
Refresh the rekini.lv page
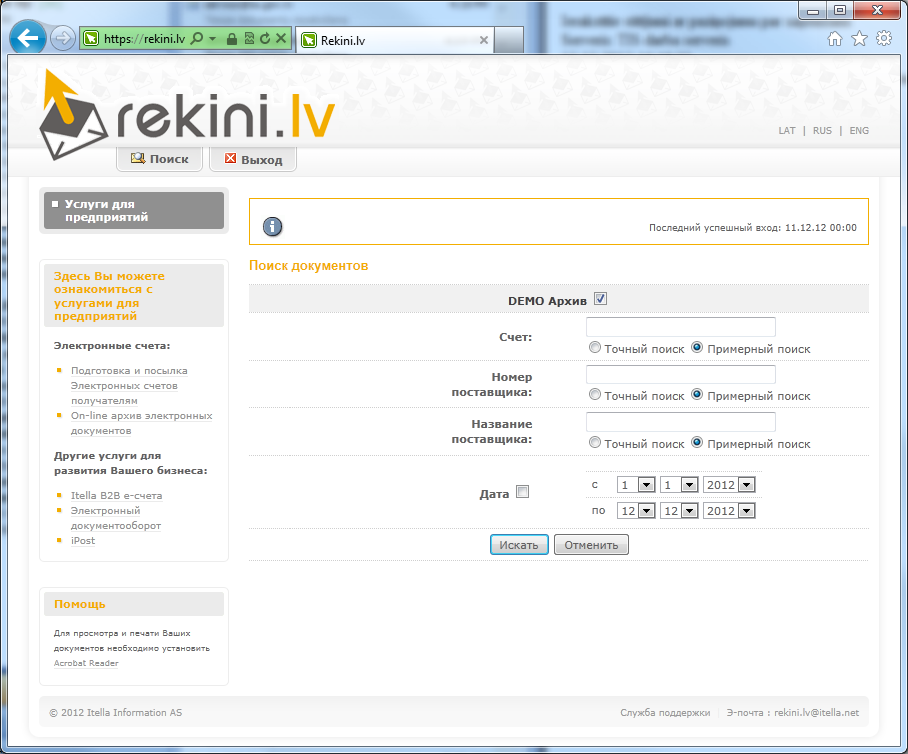(x=265, y=39)
